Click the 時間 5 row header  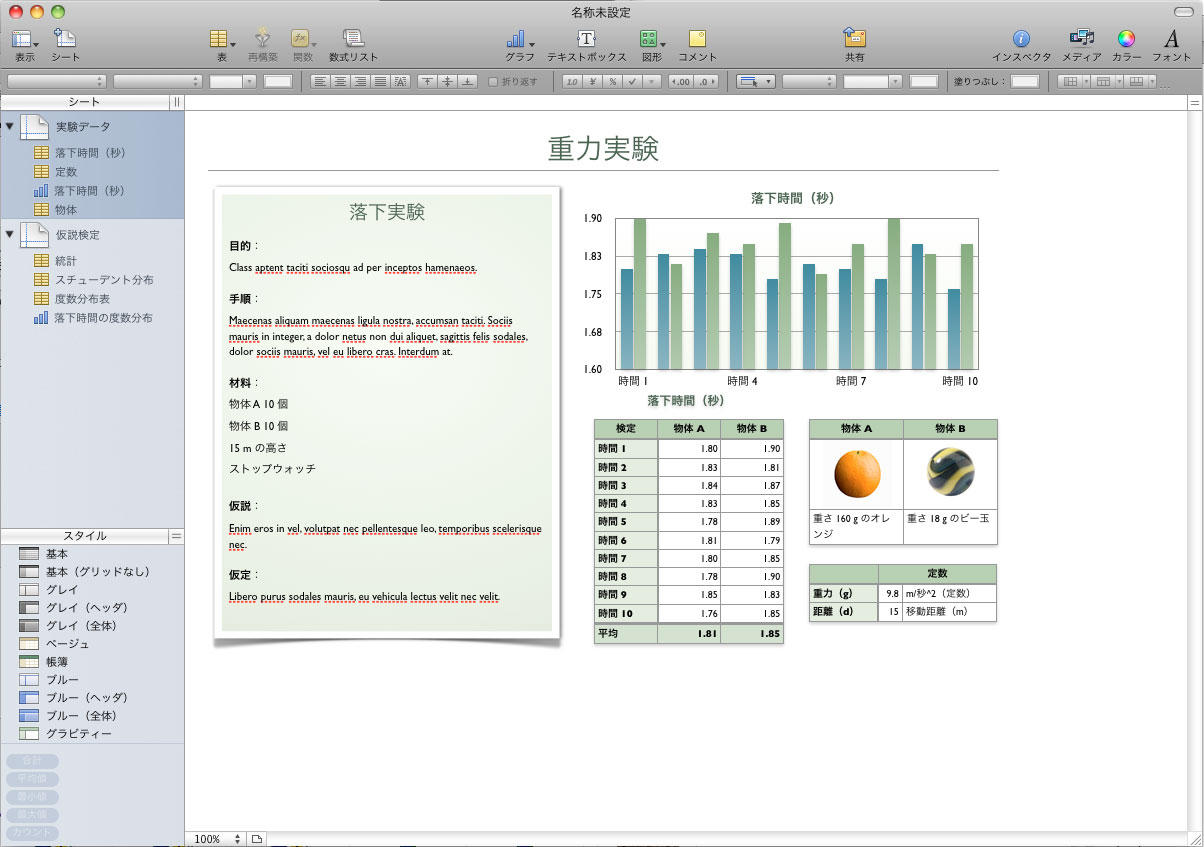[626, 522]
